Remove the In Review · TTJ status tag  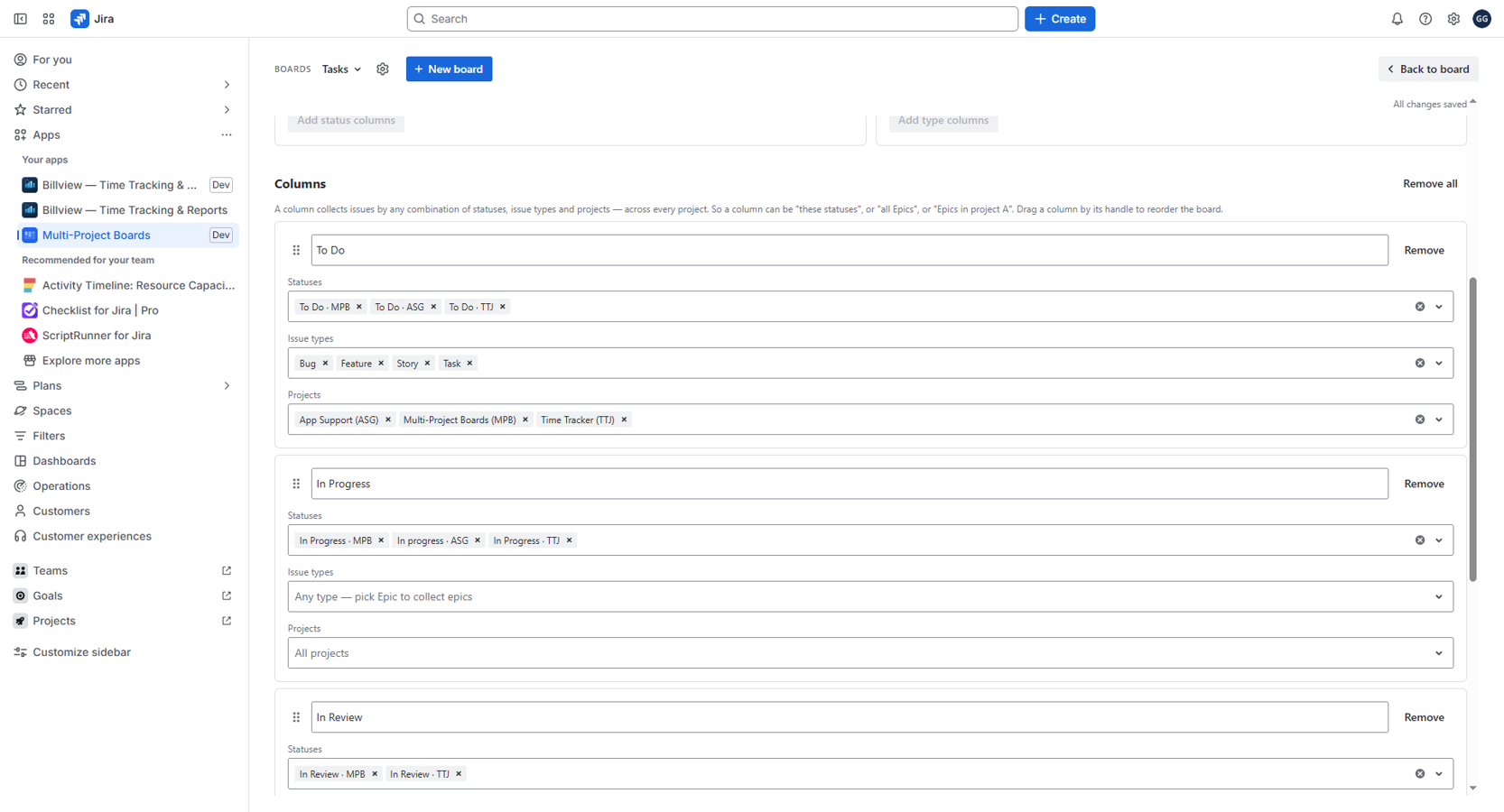(x=459, y=774)
